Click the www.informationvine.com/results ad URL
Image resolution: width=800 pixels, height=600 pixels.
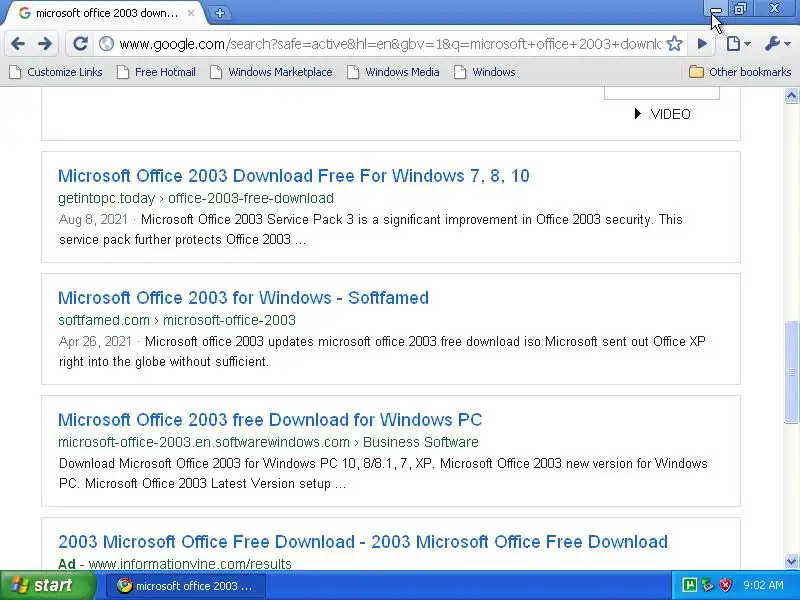(x=190, y=564)
